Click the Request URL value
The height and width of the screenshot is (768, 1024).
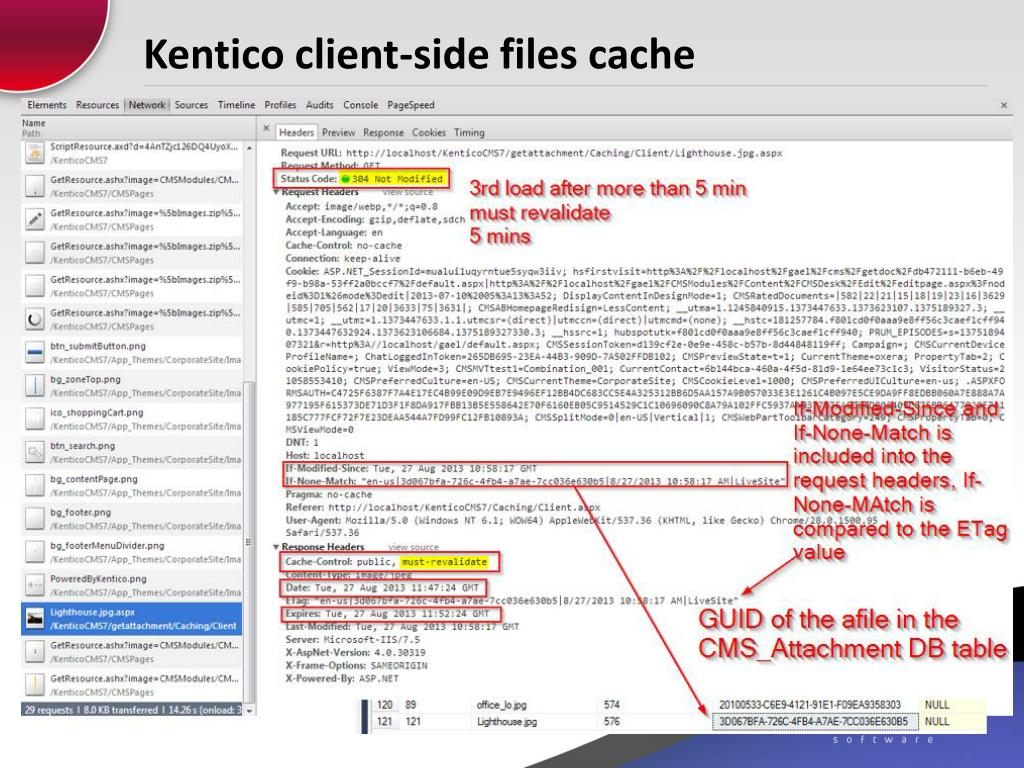(564, 153)
